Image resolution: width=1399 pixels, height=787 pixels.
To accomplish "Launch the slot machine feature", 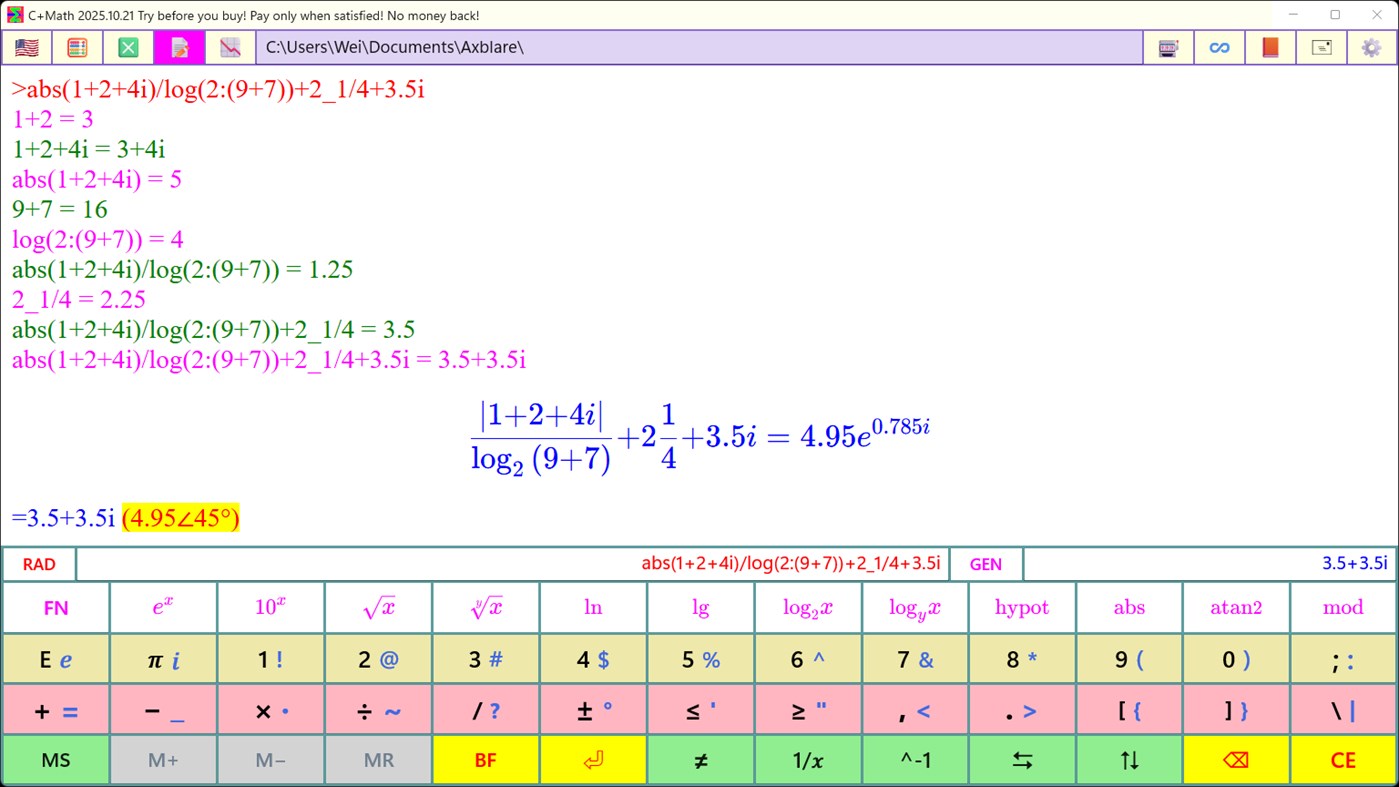I will pos(1168,47).
